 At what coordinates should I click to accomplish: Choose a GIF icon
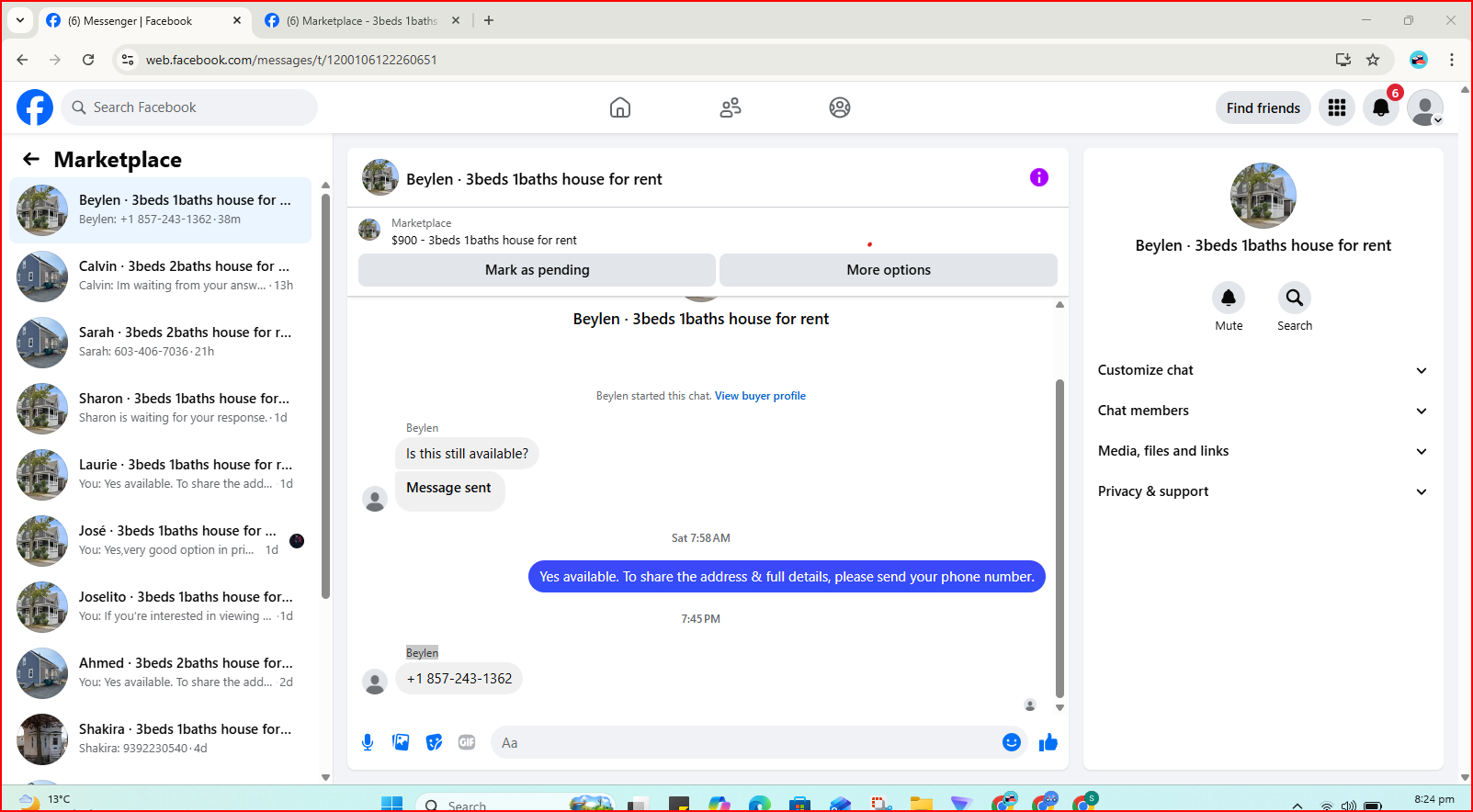467,742
